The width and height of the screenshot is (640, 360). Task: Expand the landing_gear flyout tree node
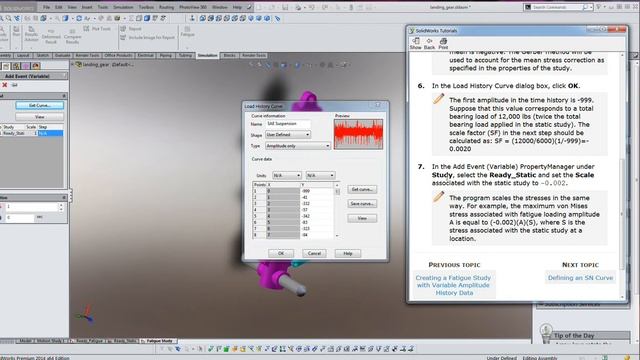coord(73,64)
